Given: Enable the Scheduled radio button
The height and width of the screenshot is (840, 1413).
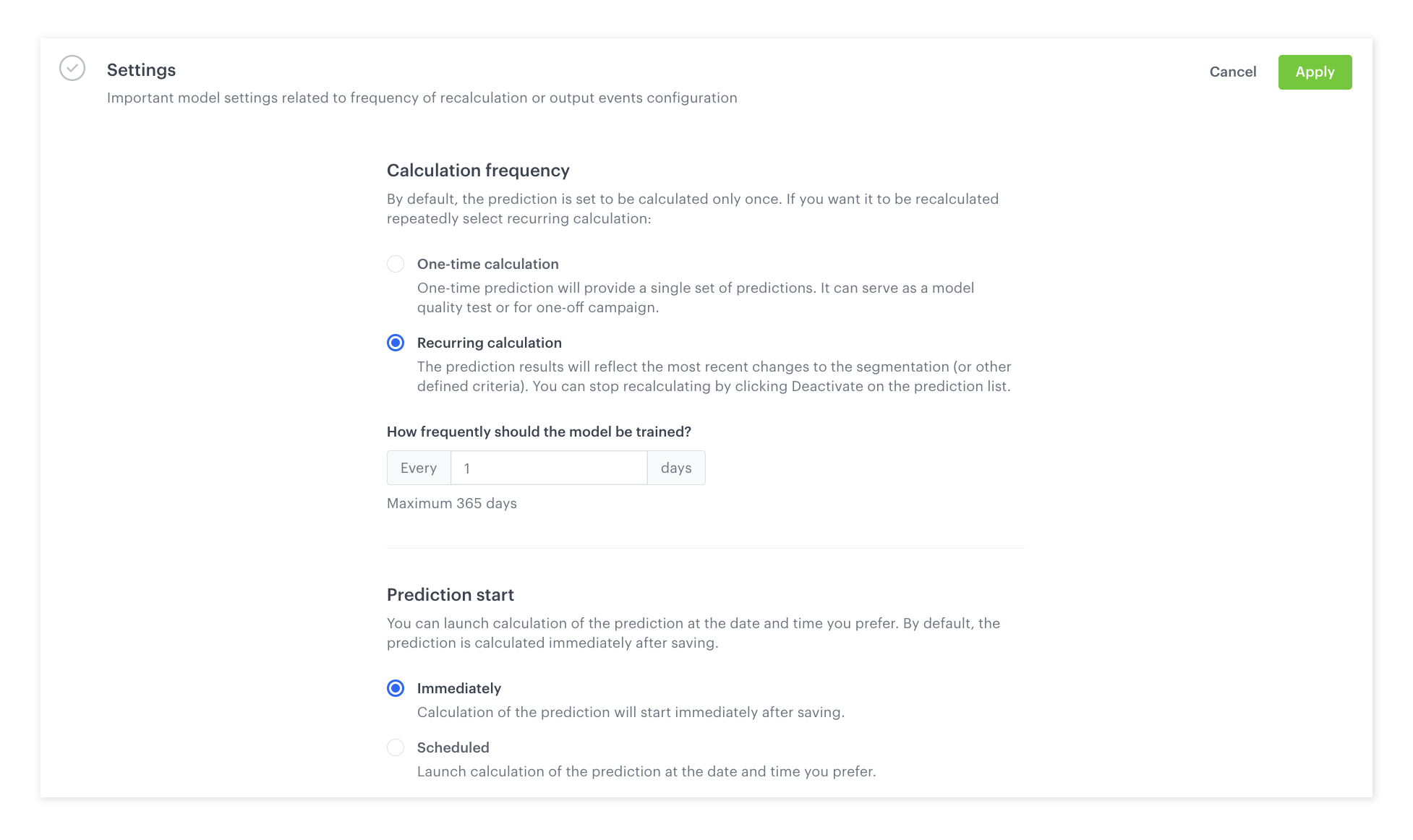Looking at the screenshot, I should 396,747.
